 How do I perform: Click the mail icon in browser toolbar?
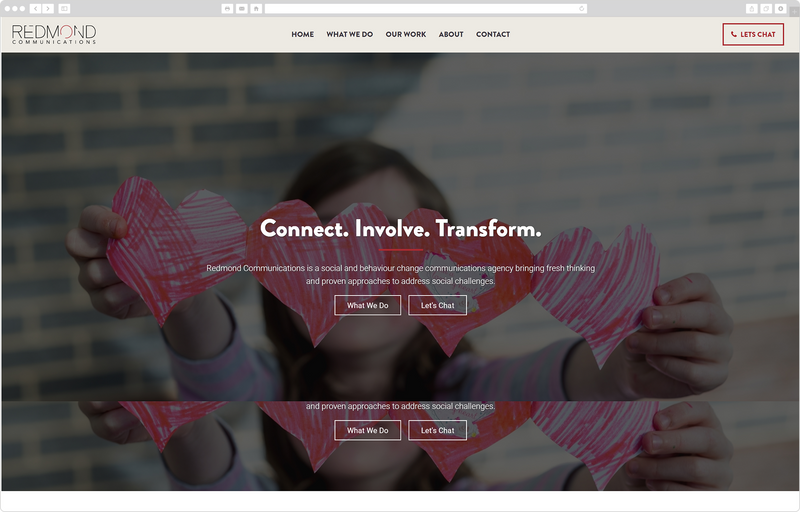[x=242, y=9]
